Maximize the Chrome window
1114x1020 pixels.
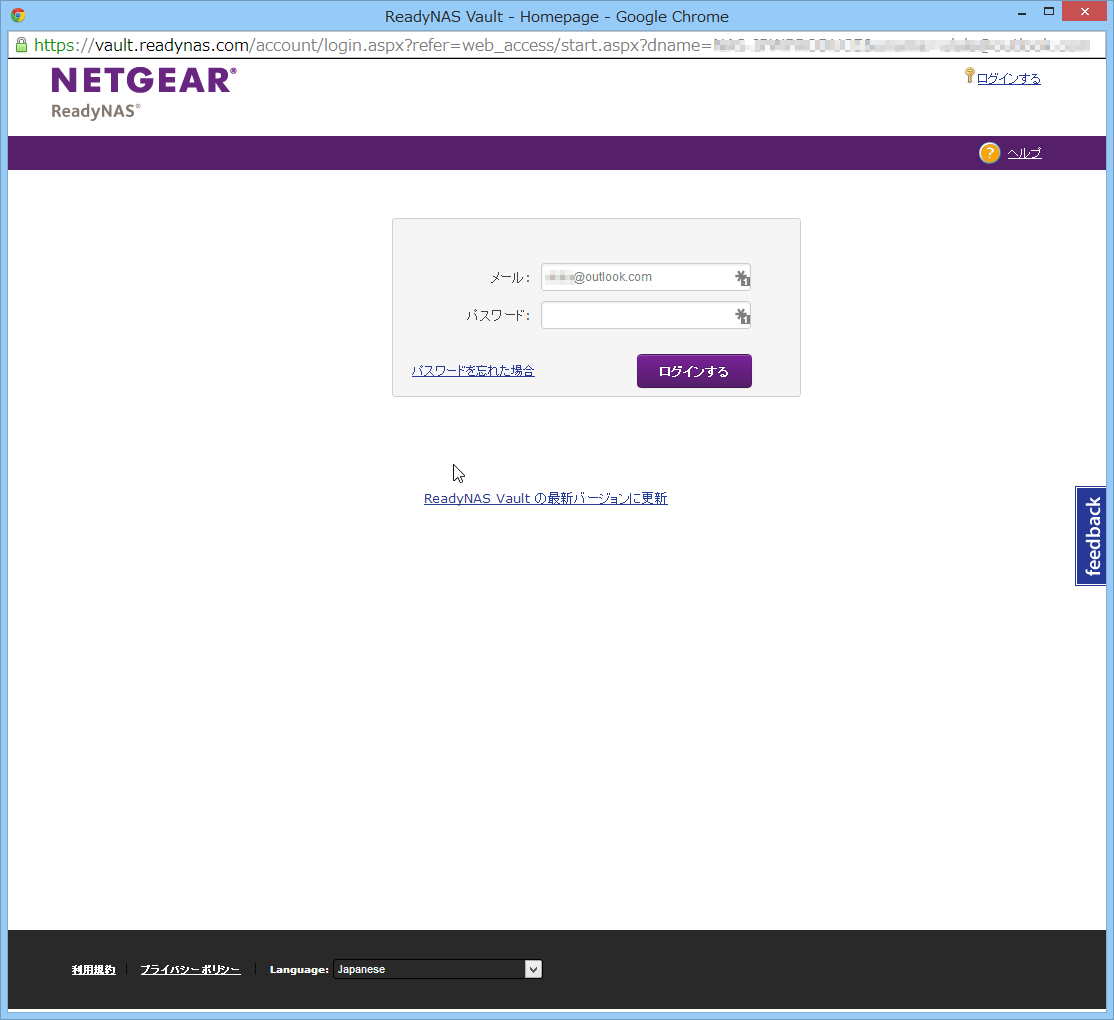pyautogui.click(x=1049, y=12)
